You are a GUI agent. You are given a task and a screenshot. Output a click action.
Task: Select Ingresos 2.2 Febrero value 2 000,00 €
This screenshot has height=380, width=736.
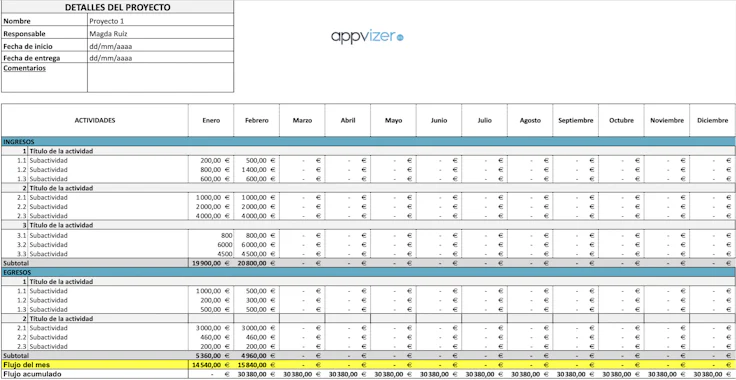(257, 207)
